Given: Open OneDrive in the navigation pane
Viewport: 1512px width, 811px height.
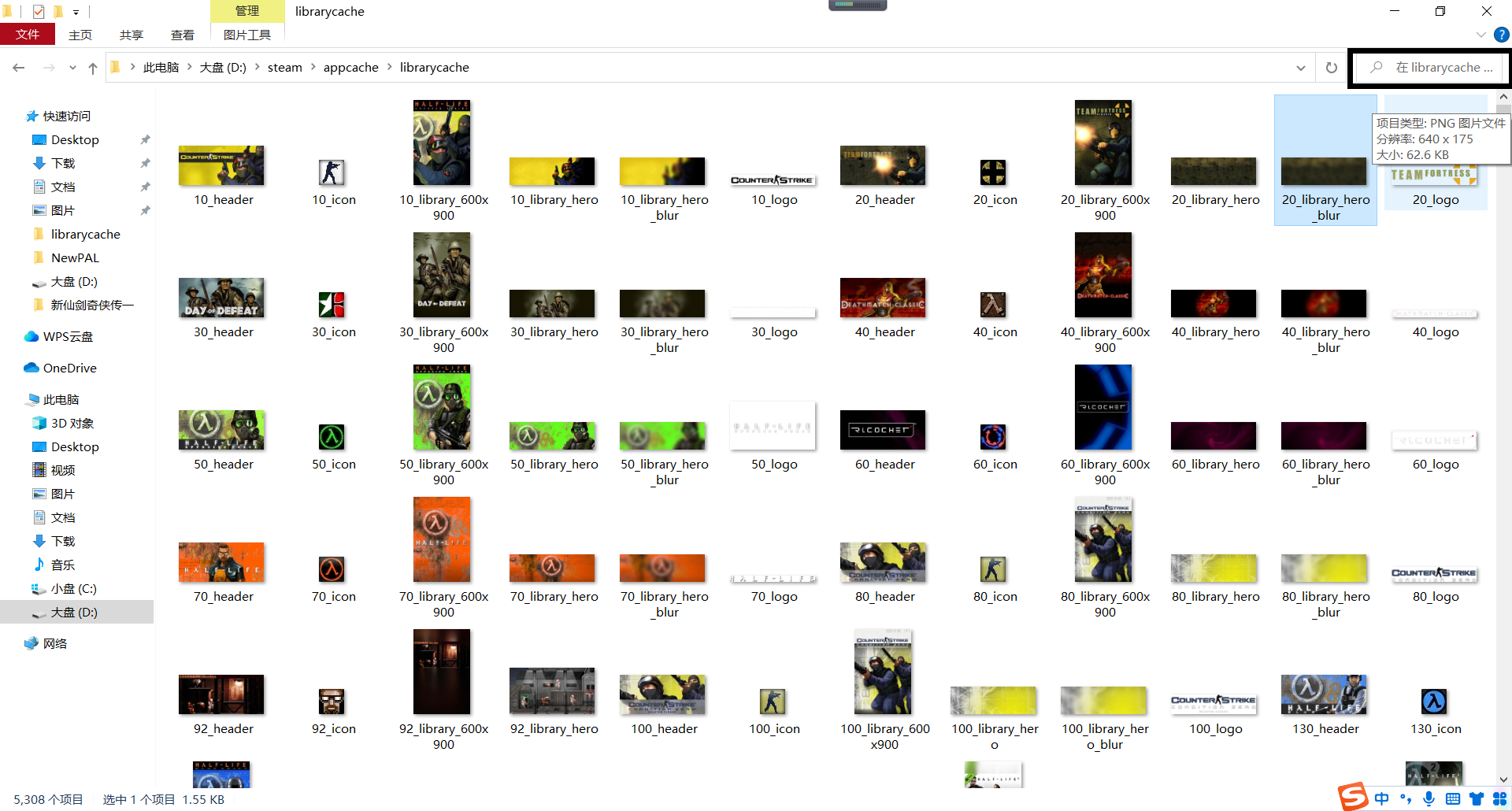Looking at the screenshot, I should (x=61, y=368).
